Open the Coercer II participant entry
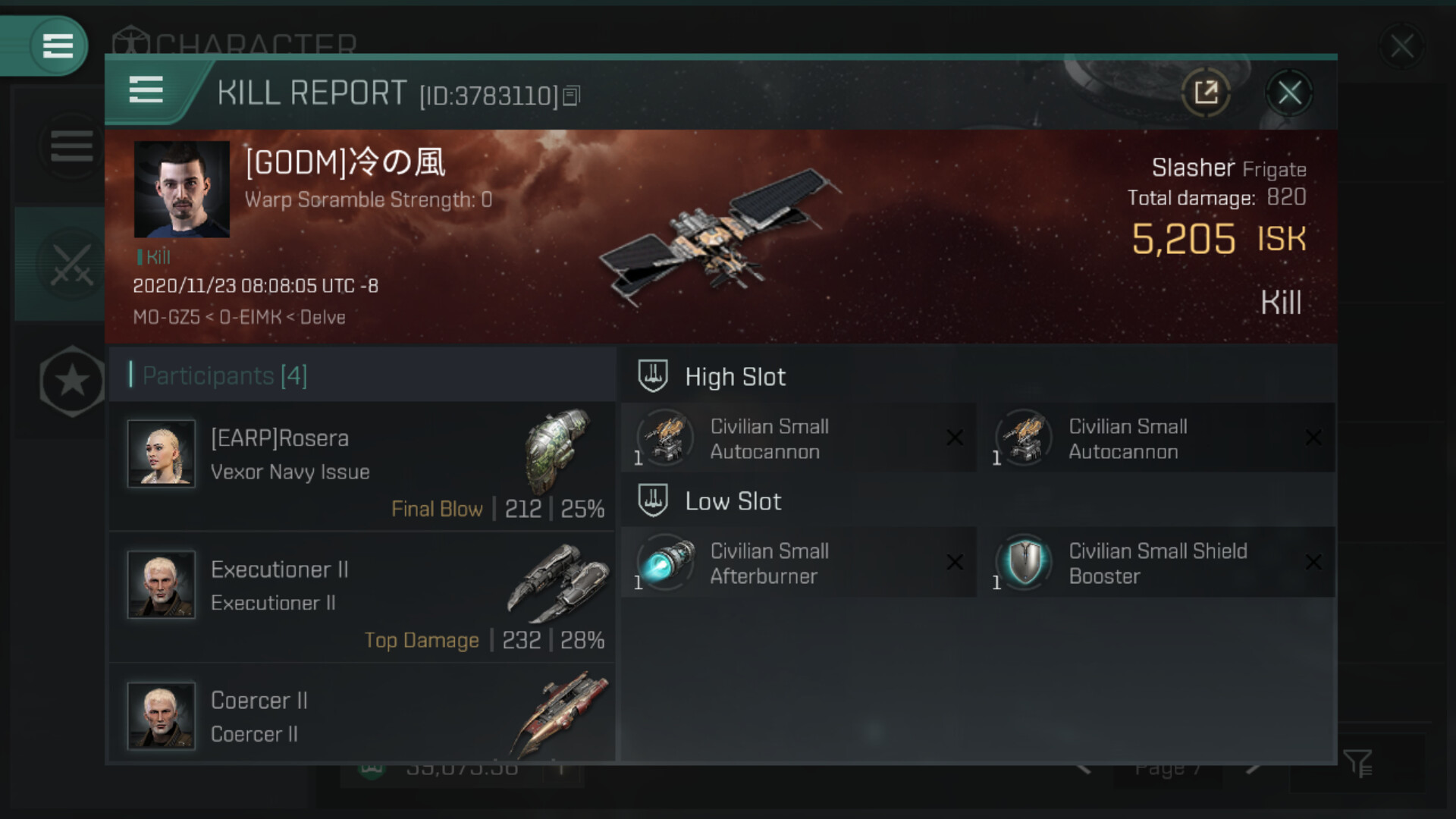Screen dimensions: 1456x819 [362, 713]
